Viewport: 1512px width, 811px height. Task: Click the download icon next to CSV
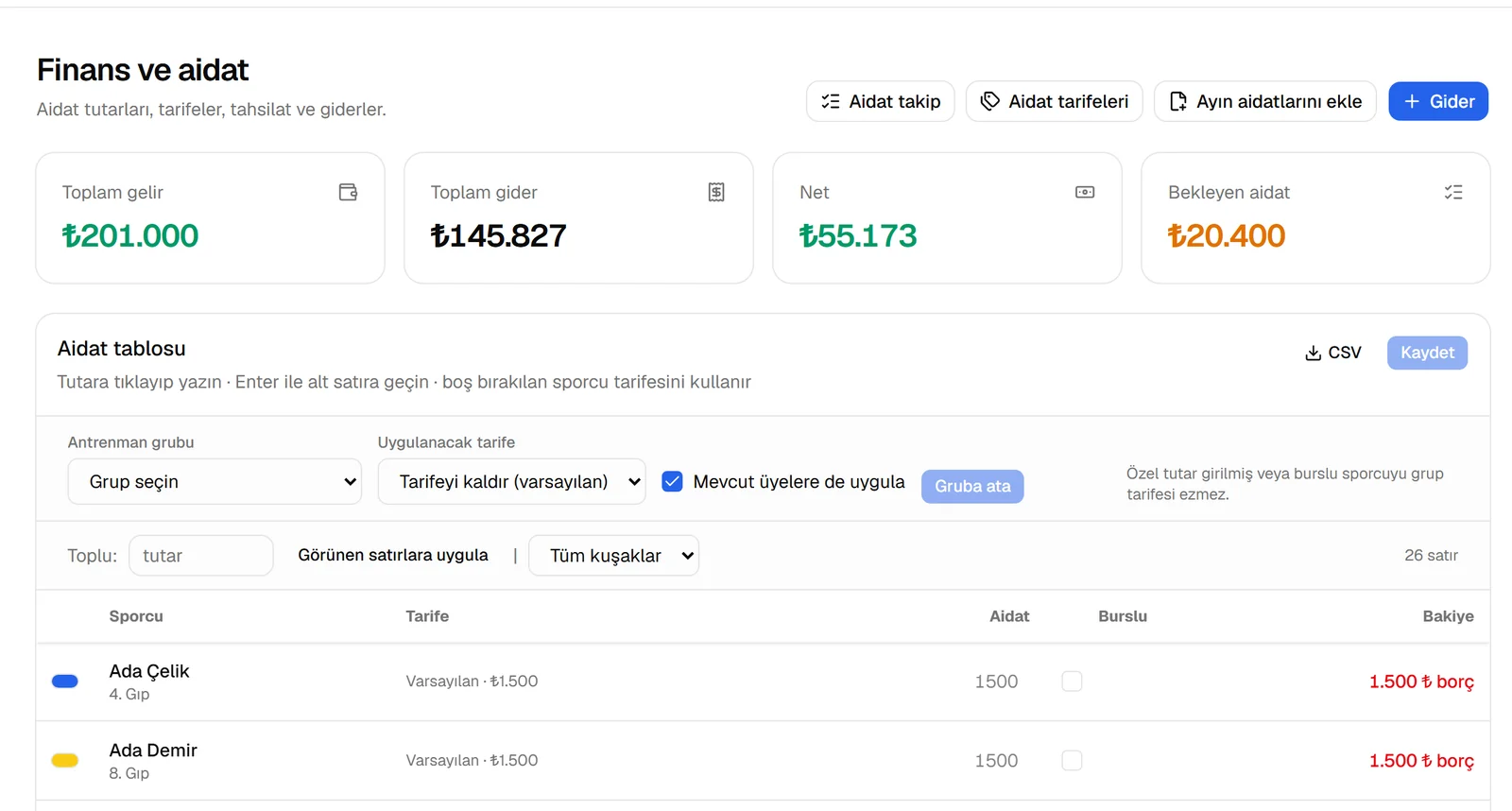coord(1313,353)
